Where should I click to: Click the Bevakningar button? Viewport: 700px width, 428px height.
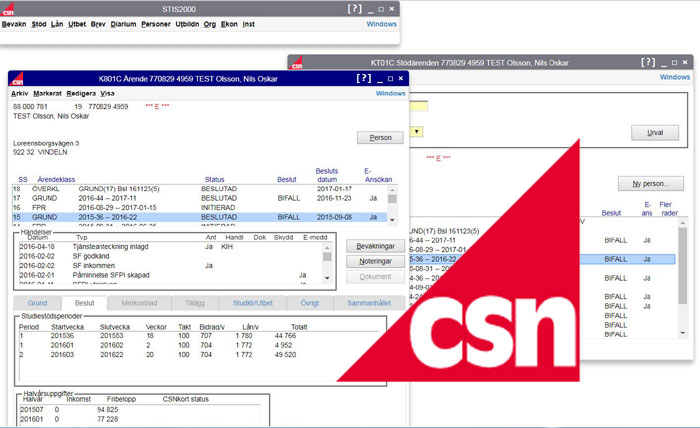click(x=375, y=246)
